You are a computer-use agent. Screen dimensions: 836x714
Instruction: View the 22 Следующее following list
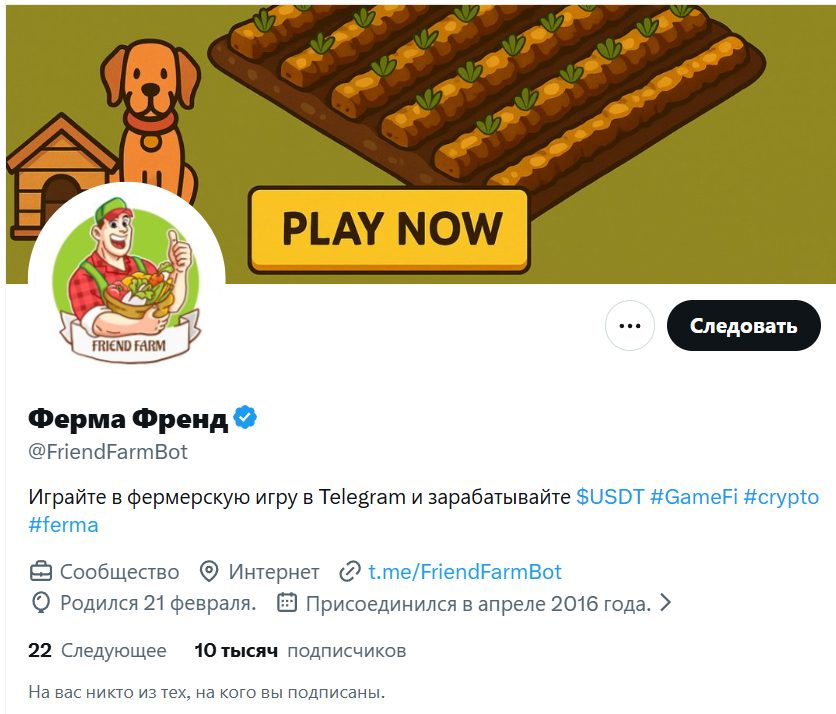pyautogui.click(x=98, y=651)
